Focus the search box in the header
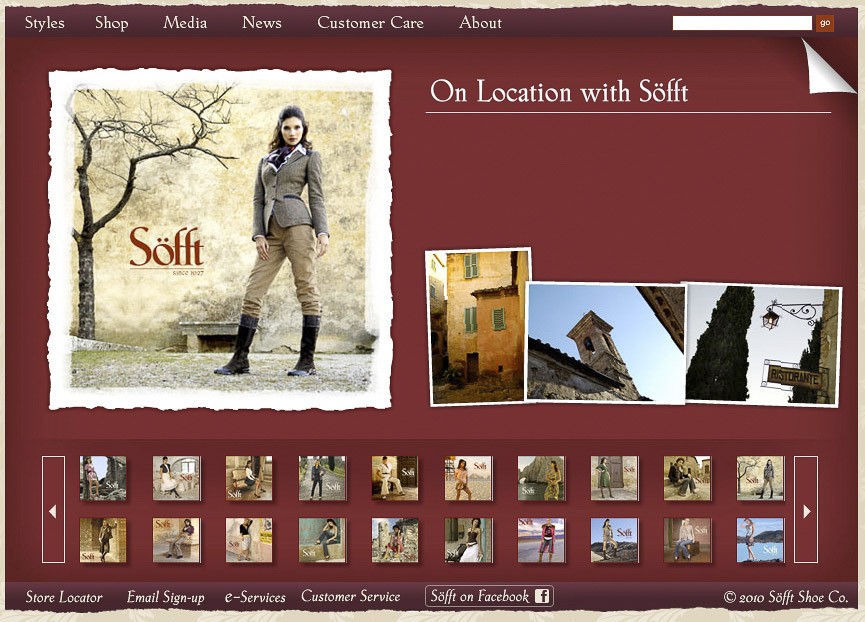The width and height of the screenshot is (865, 622). [x=742, y=23]
